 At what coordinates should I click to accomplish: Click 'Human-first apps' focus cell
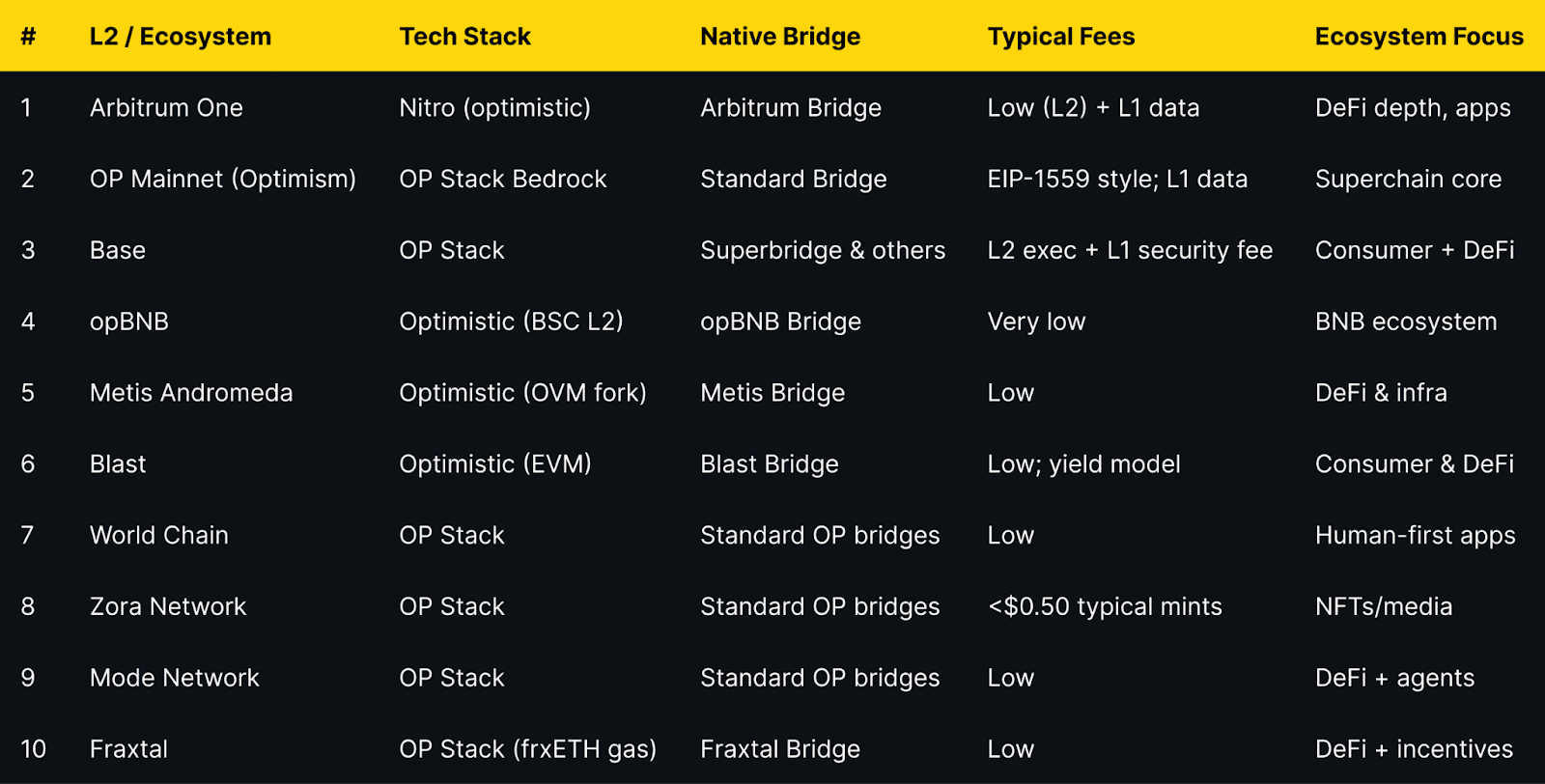1415,536
